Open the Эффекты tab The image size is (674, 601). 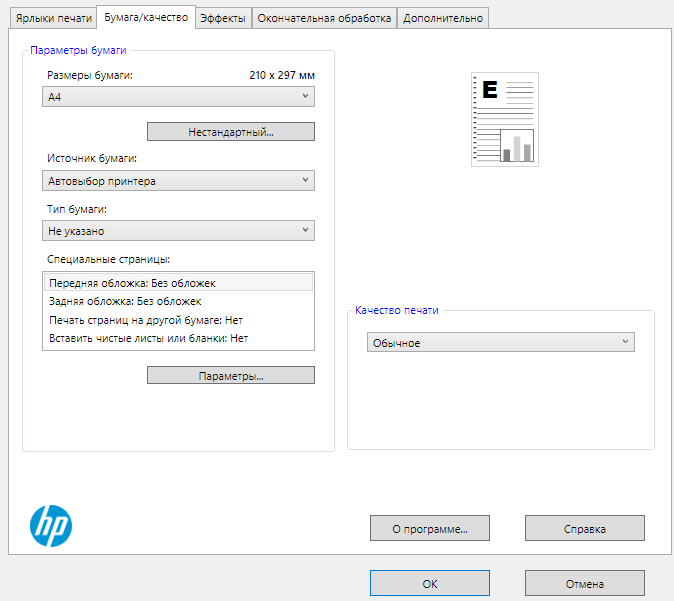click(223, 18)
